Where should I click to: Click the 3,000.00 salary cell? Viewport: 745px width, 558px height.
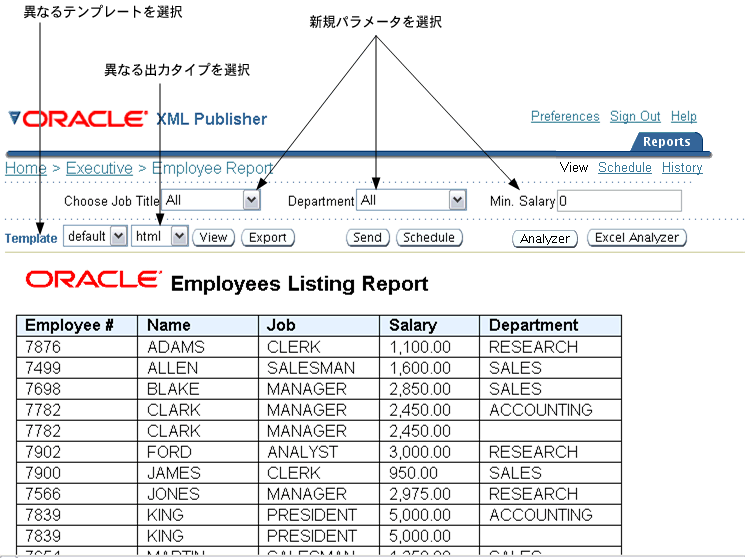pyautogui.click(x=430, y=452)
